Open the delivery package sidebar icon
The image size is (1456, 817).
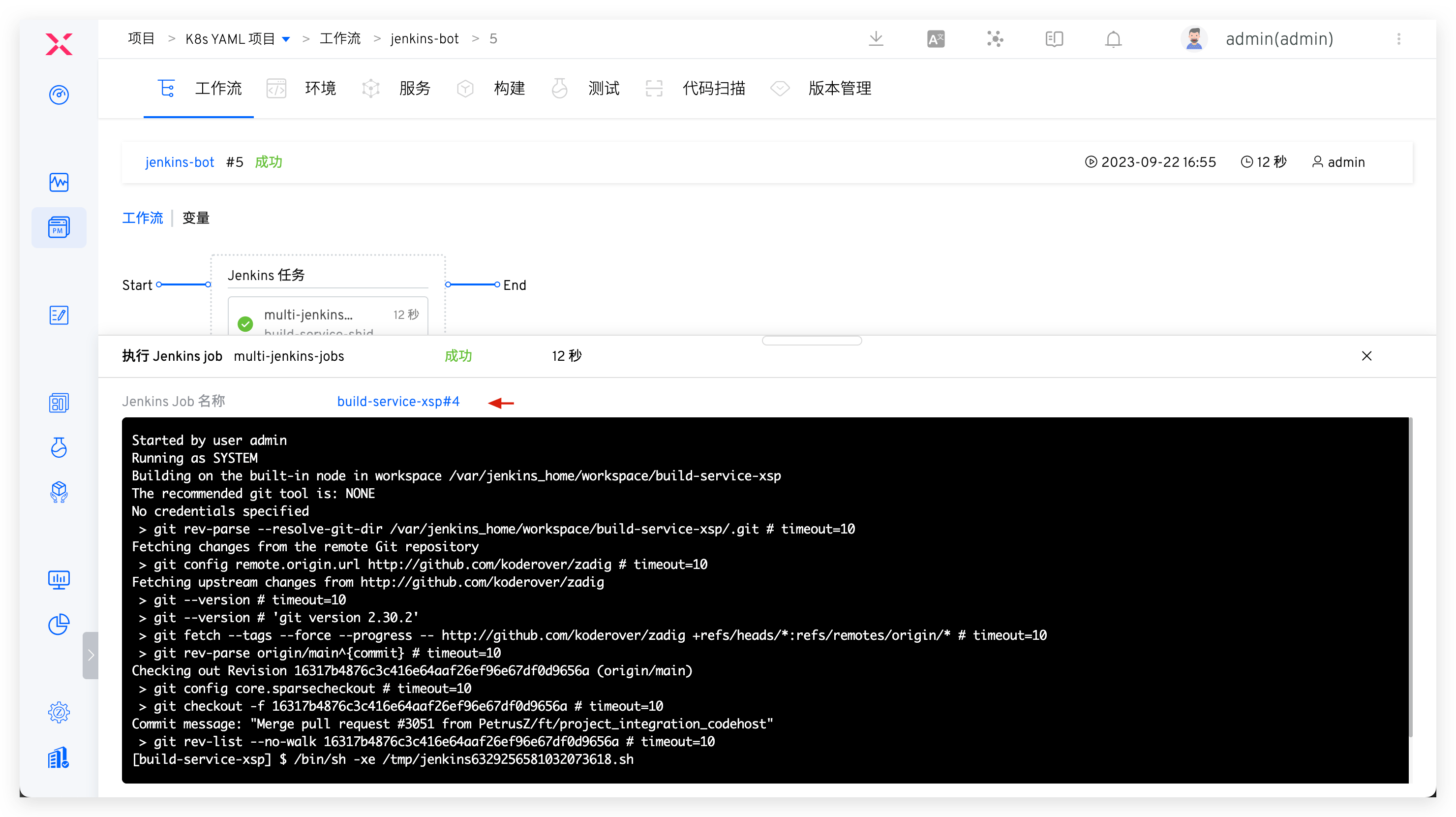(x=59, y=492)
